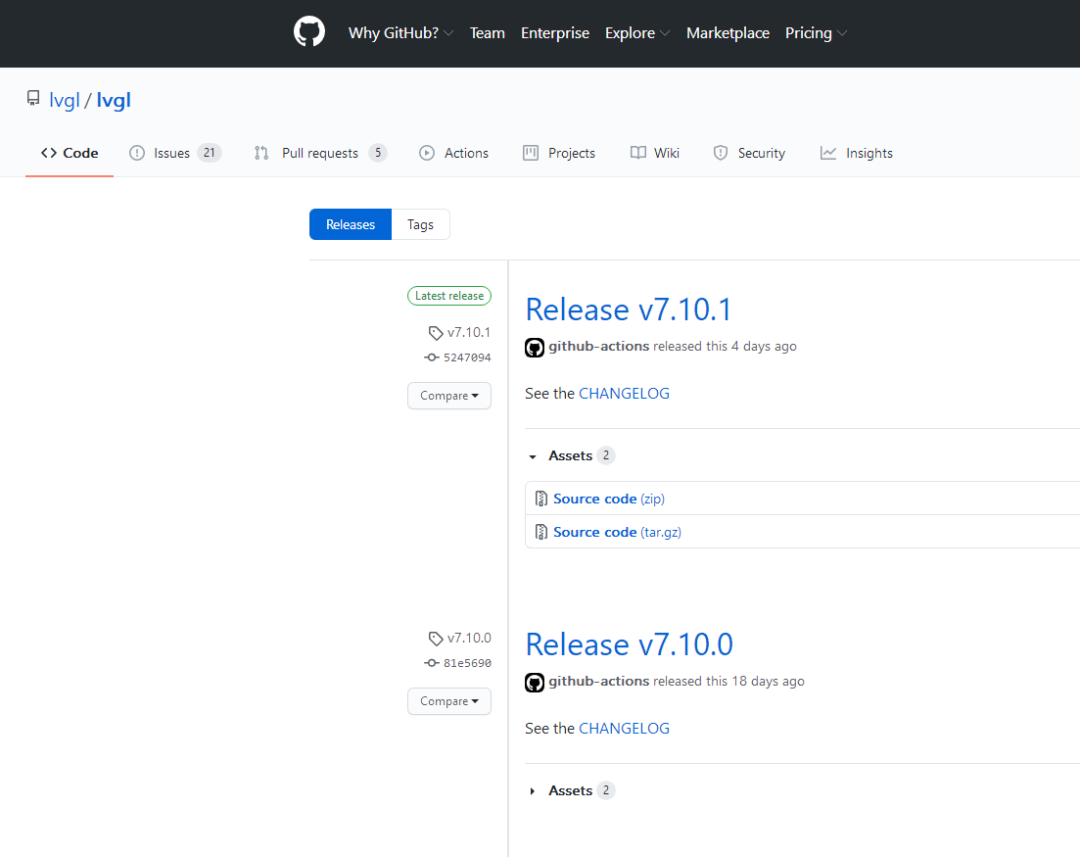The width and height of the screenshot is (1080, 857).
Task: Open the Compare dropdown for v7.10.0
Action: (x=449, y=701)
